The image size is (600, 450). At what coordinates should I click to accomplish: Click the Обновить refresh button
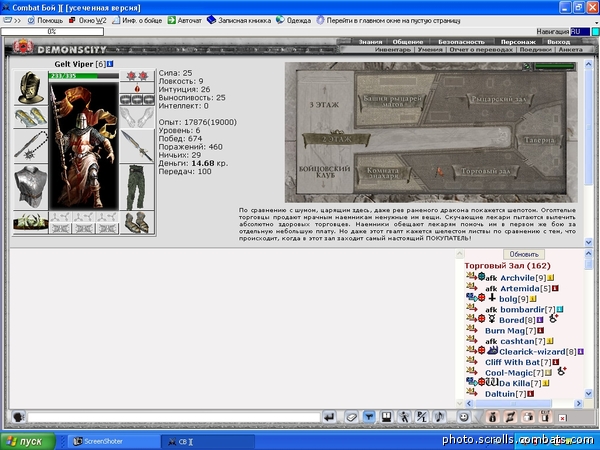(x=524, y=254)
